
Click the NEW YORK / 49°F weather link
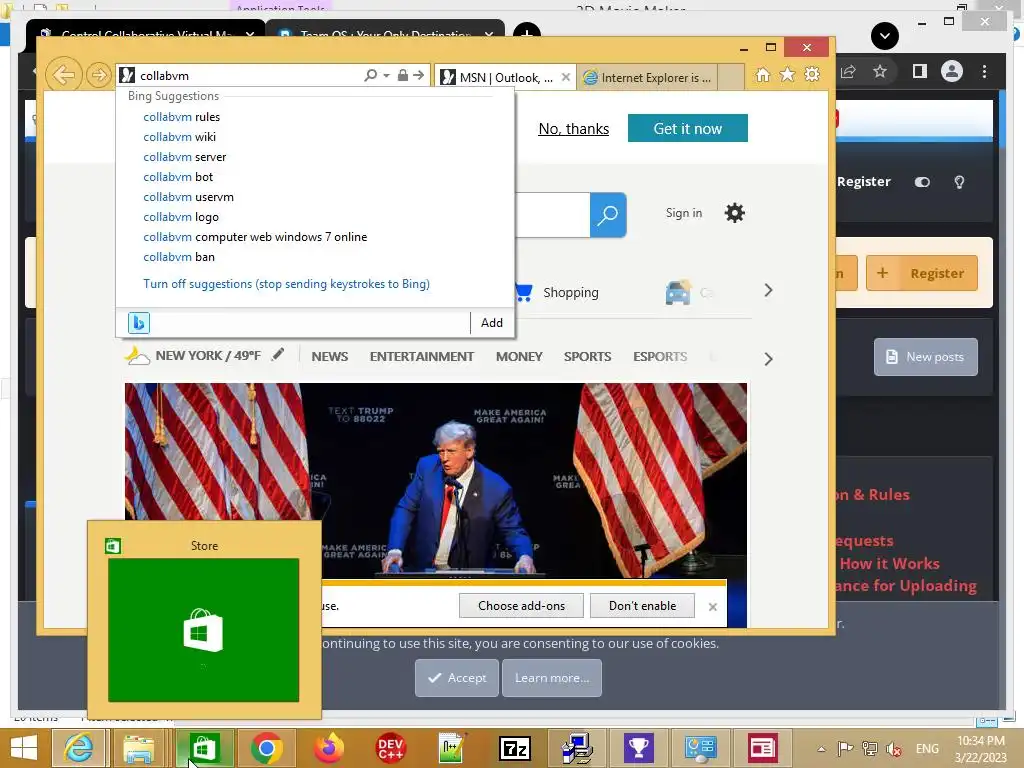[x=208, y=356]
